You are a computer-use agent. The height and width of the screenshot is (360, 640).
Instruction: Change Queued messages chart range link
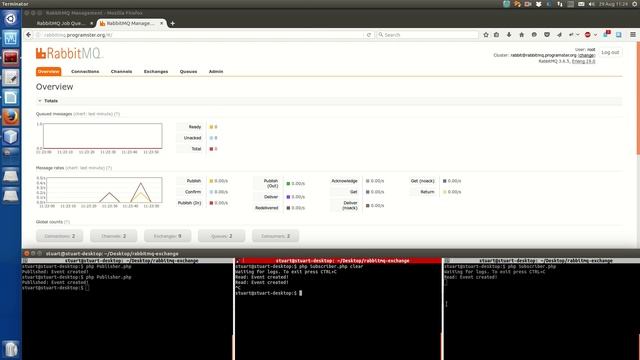coord(93,114)
